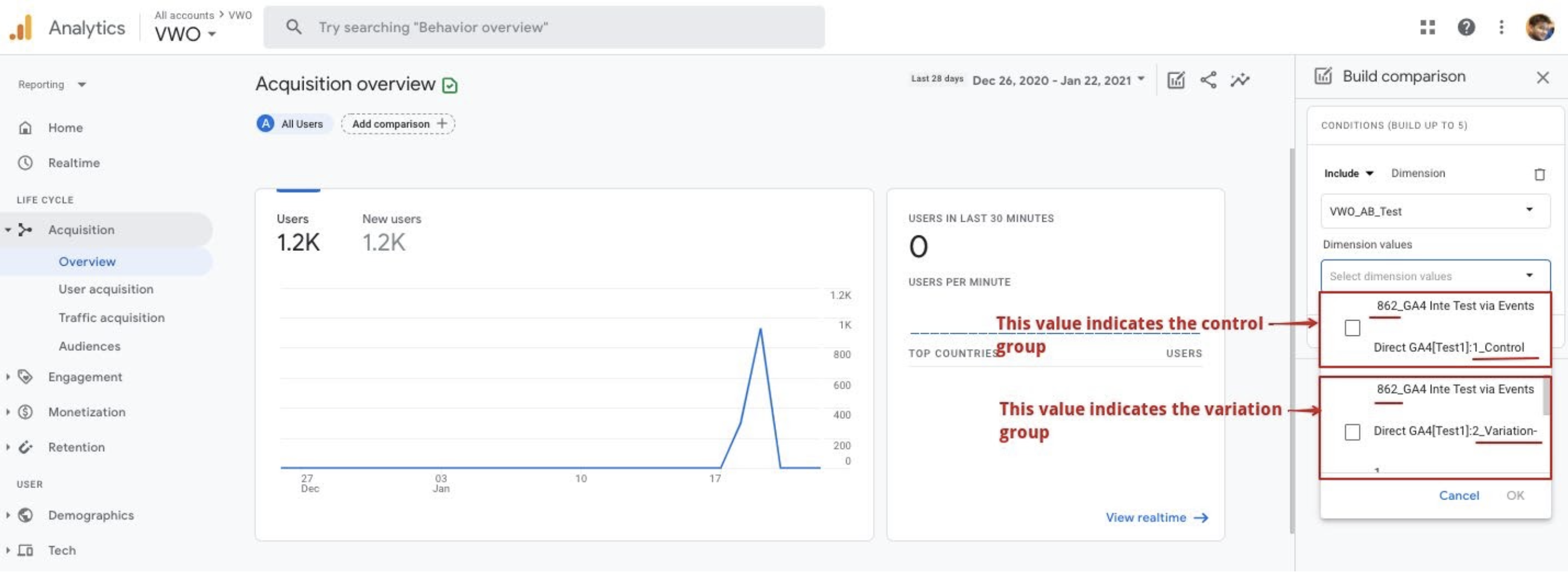Open the Reporting dropdown
Screen dimensions: 1568x576
(51, 85)
